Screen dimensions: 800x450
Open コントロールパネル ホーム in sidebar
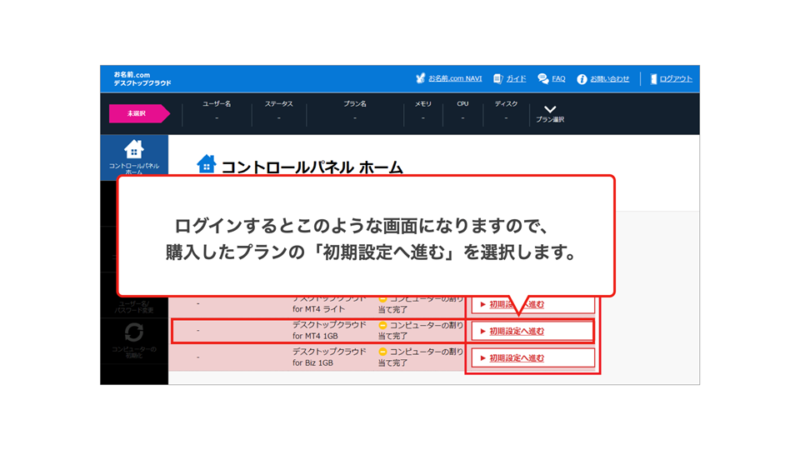(x=134, y=158)
